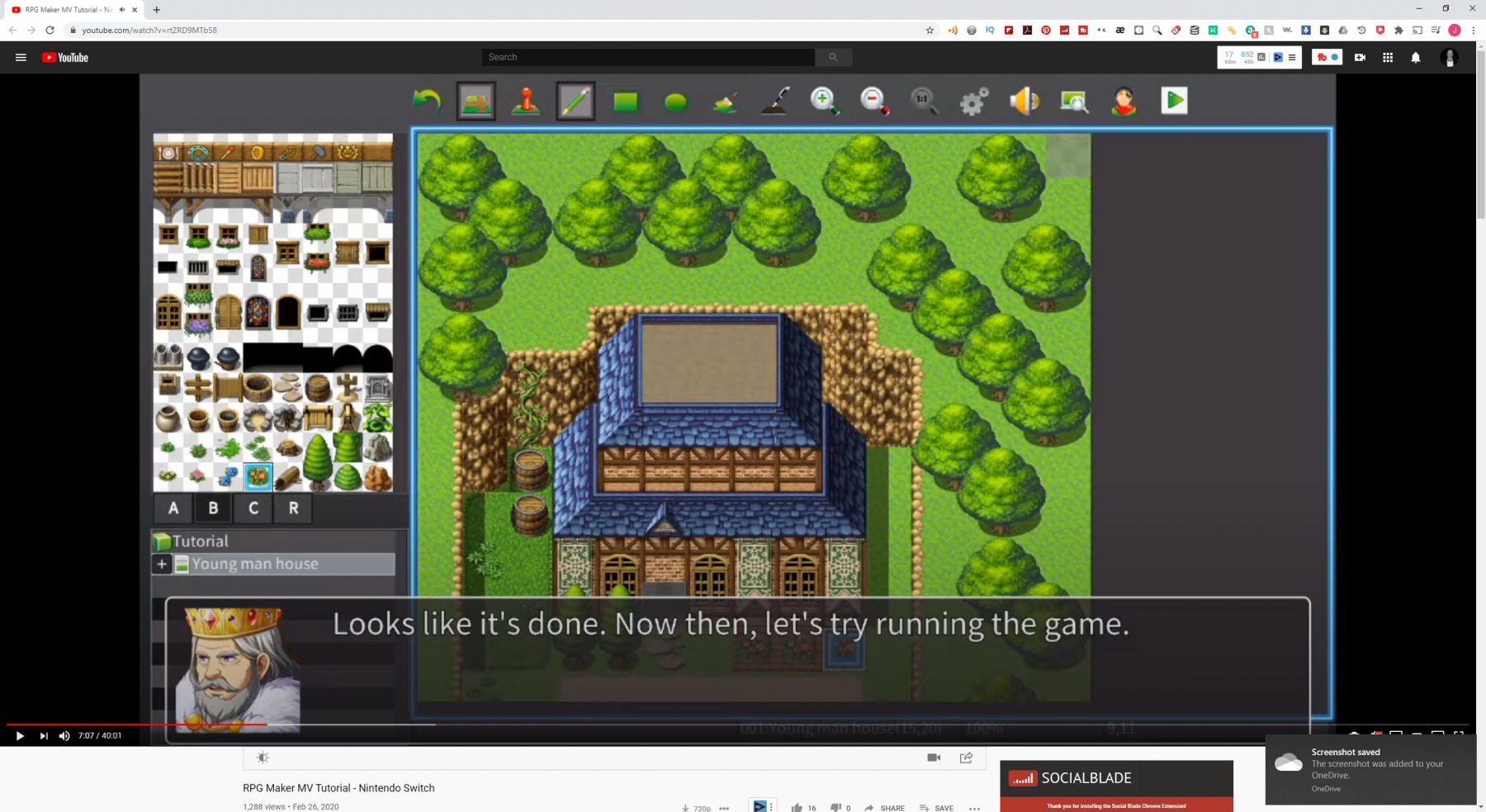
Task: Click the zoom out magnifier icon
Action: click(x=874, y=101)
